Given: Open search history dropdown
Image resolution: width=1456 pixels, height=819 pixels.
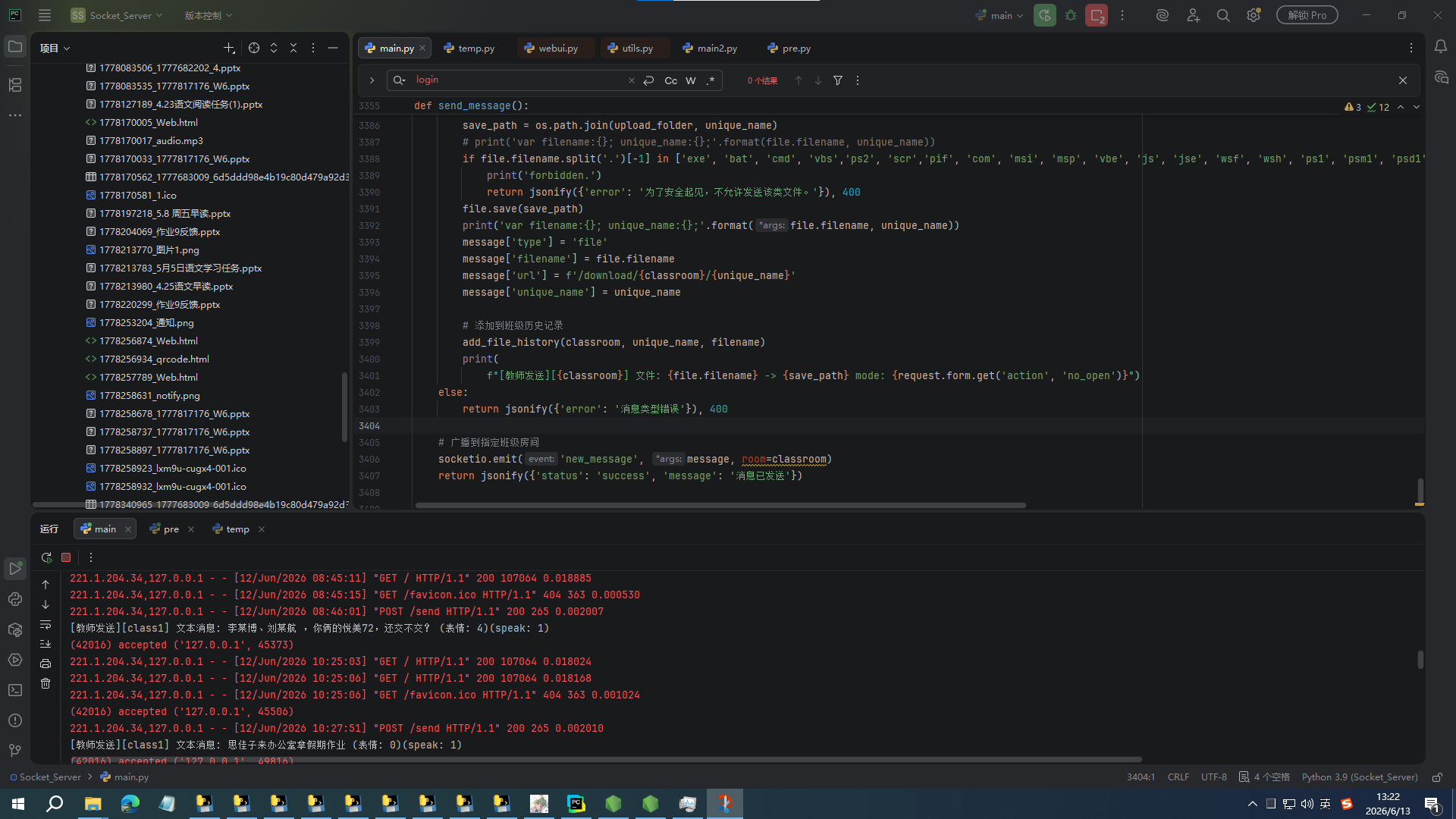Looking at the screenshot, I should point(400,80).
